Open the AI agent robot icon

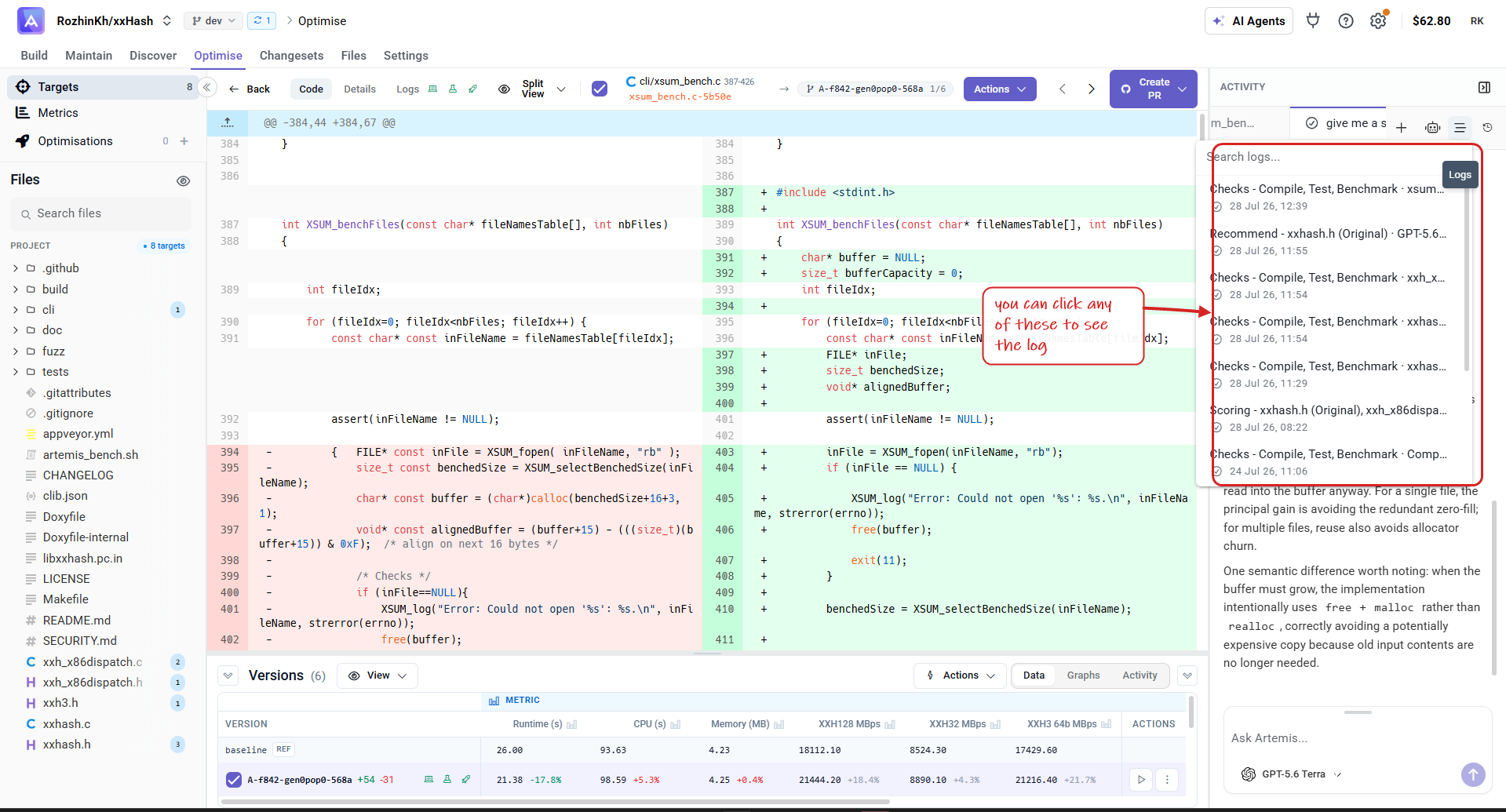(1432, 127)
